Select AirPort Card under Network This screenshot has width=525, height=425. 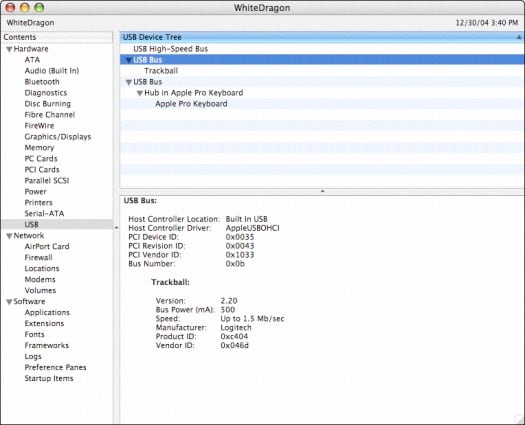pos(47,246)
